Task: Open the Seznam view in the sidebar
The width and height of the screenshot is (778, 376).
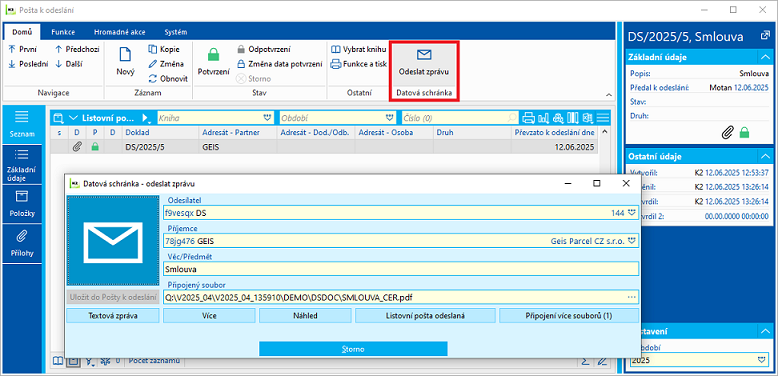Action: coord(22,124)
